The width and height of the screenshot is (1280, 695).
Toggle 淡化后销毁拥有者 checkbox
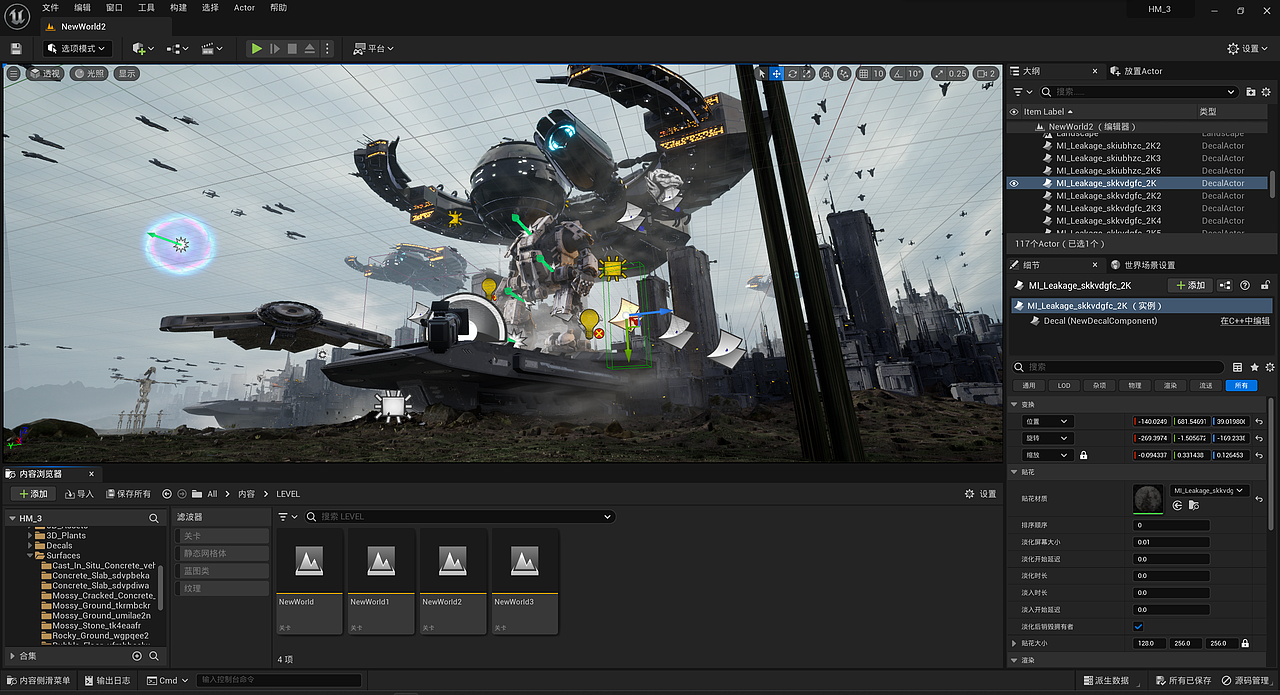pos(1138,626)
